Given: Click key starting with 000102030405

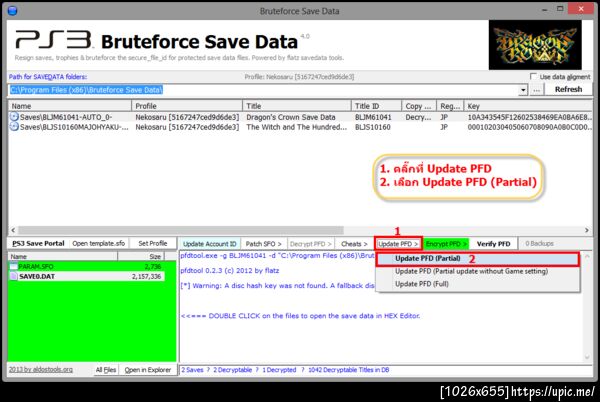Looking at the screenshot, I should click(530, 127).
